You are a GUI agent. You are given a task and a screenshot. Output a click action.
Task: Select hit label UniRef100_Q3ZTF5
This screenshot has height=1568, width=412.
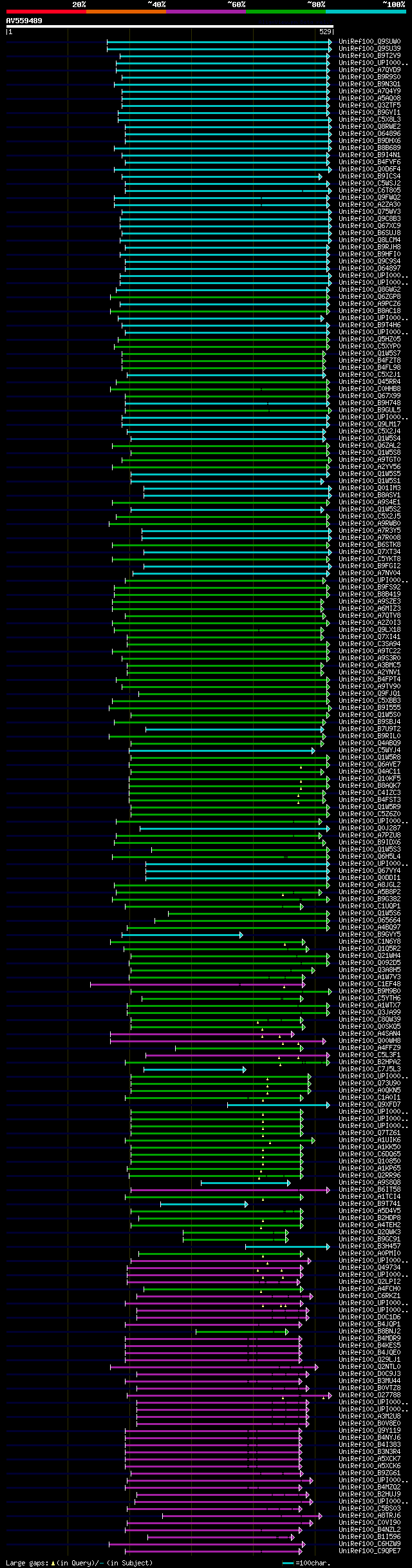[370, 106]
